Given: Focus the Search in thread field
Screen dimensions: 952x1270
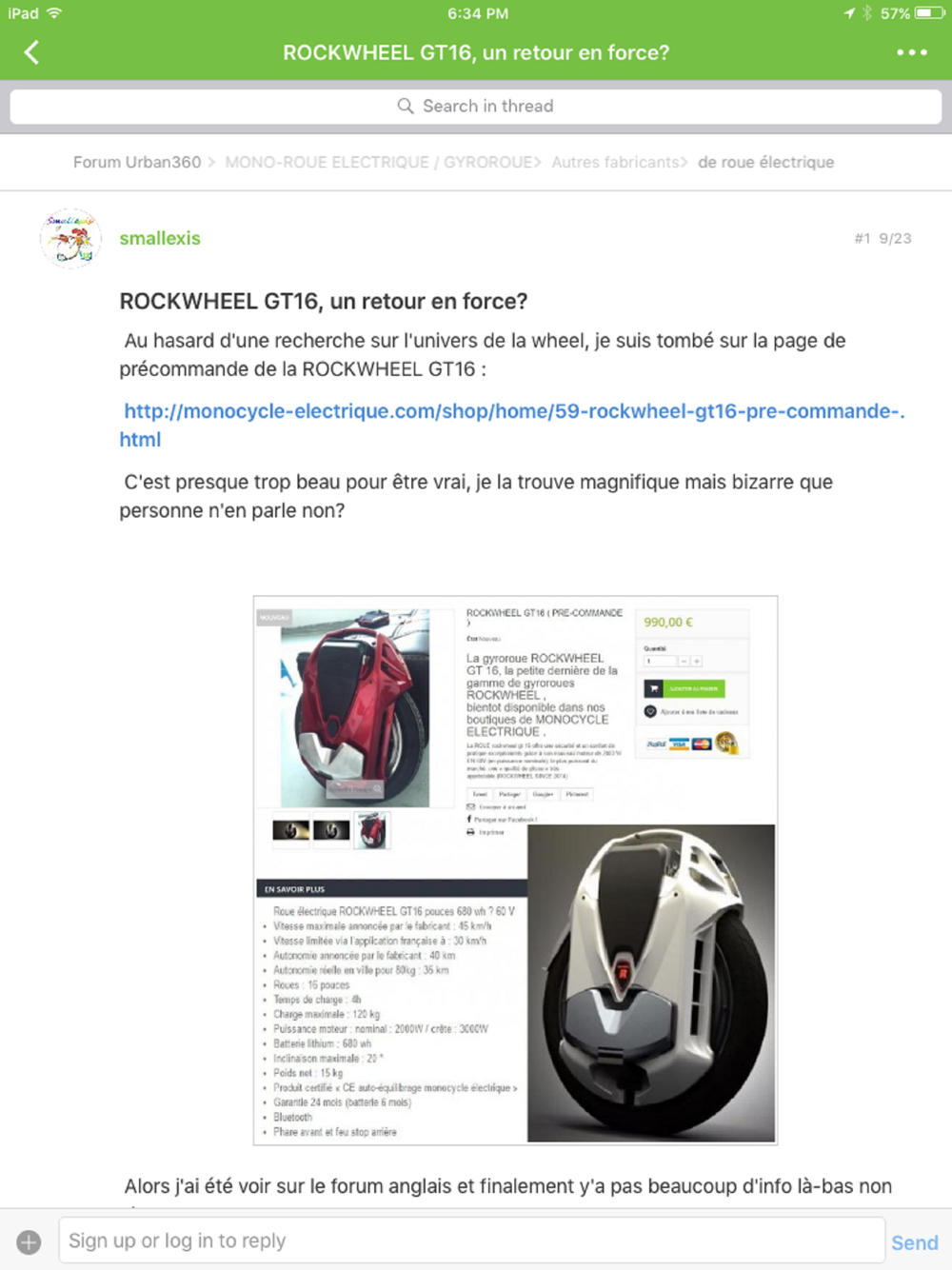Looking at the screenshot, I should [x=476, y=106].
